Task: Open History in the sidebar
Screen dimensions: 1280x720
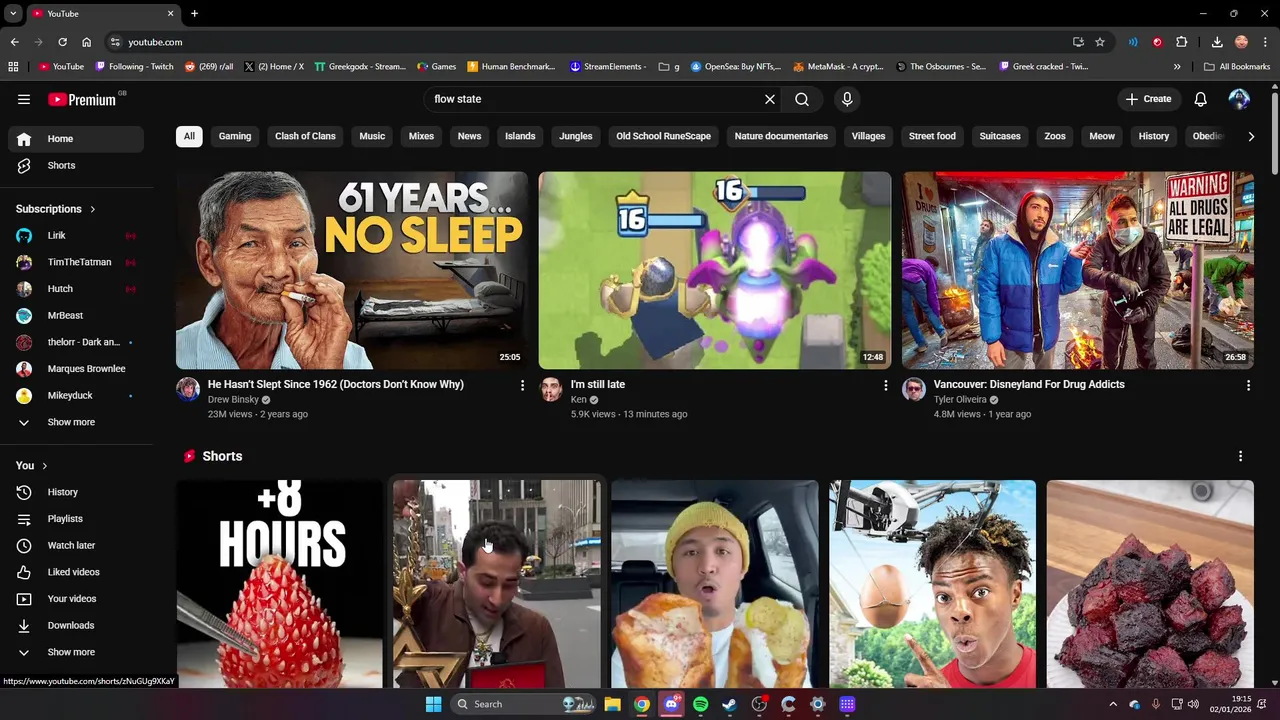Action: (x=76, y=492)
